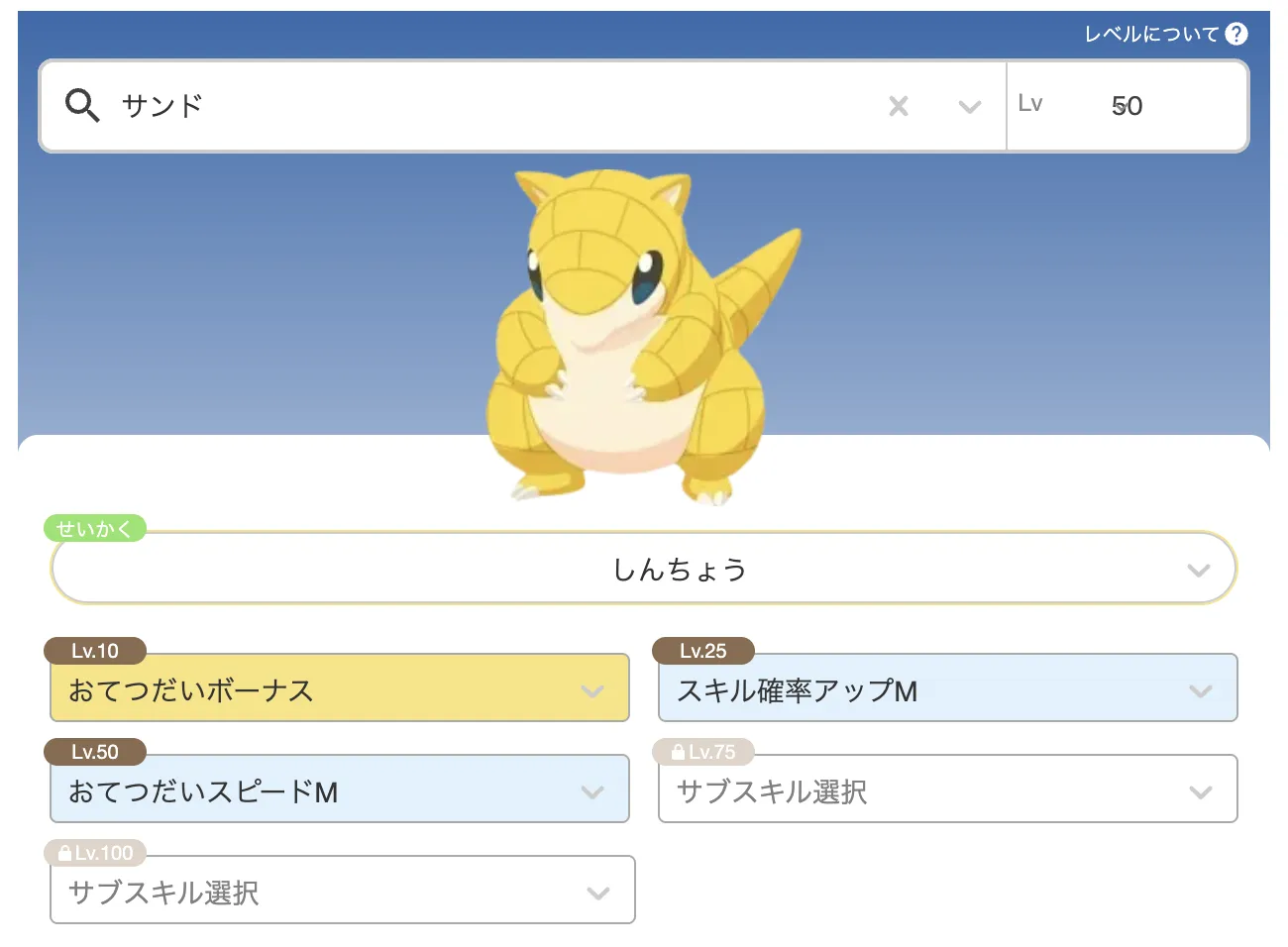The width and height of the screenshot is (1288, 947).
Task: Clear the サンド search field with X
Action: pyautogui.click(x=899, y=106)
